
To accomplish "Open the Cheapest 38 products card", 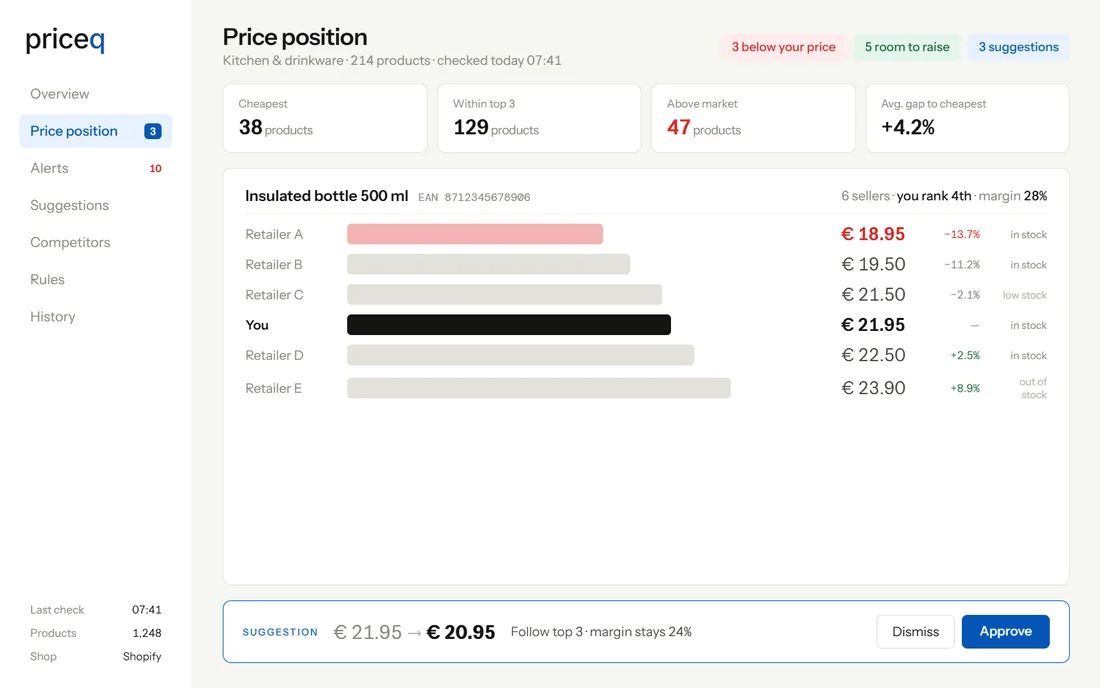I will click(x=325, y=118).
